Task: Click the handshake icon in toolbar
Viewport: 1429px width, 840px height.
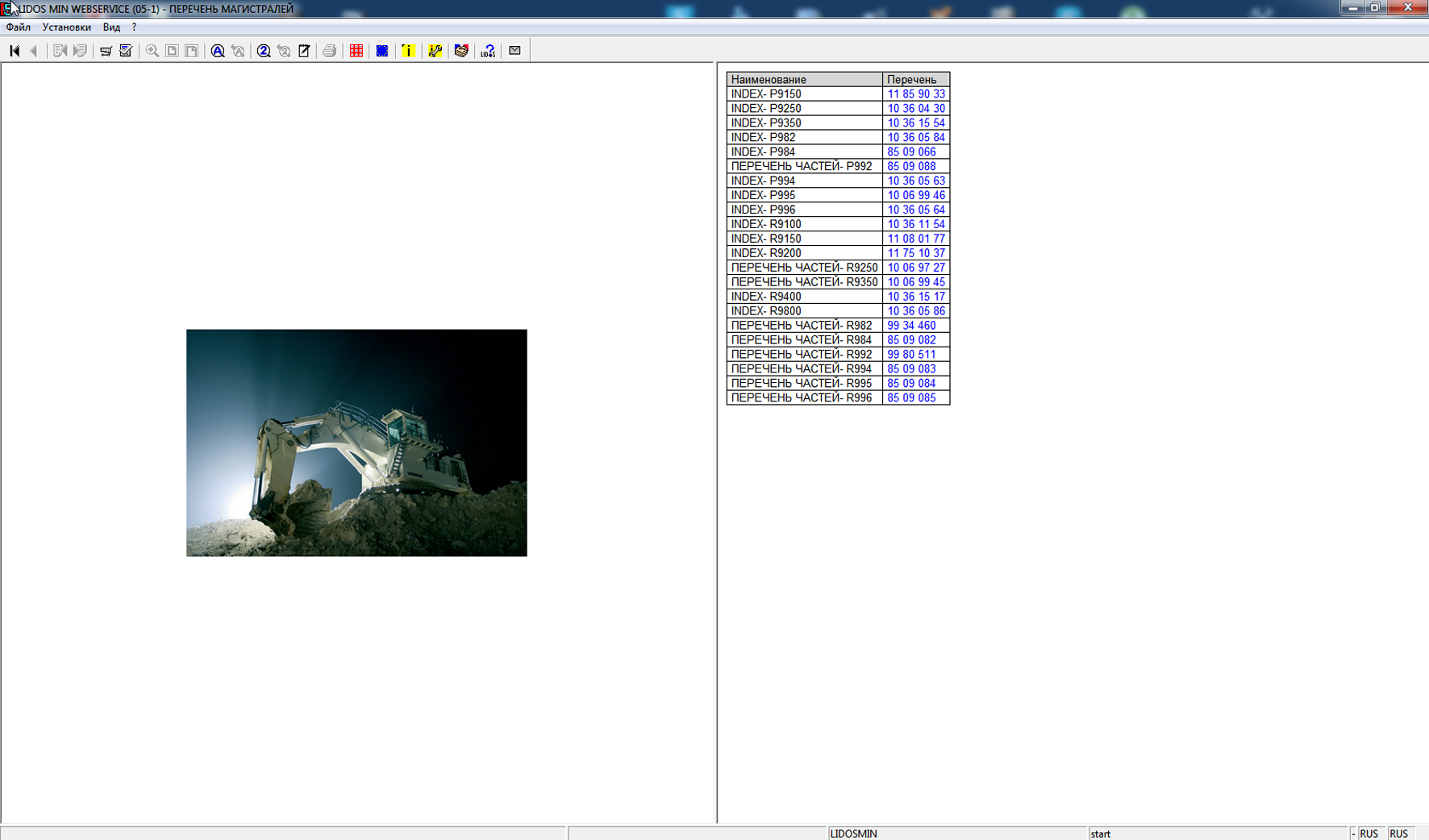Action: tap(461, 51)
